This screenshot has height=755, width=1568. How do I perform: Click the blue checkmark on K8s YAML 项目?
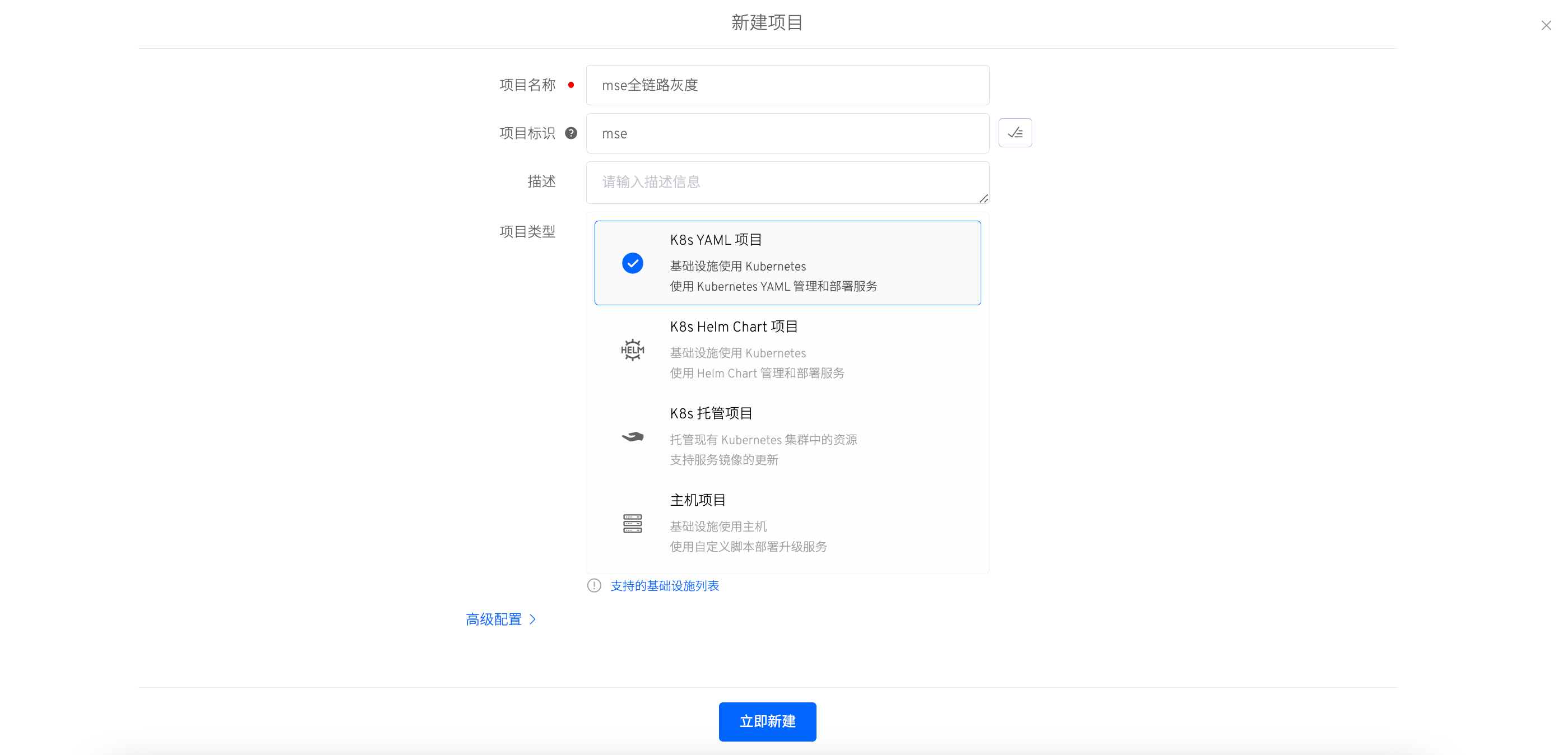coord(633,263)
